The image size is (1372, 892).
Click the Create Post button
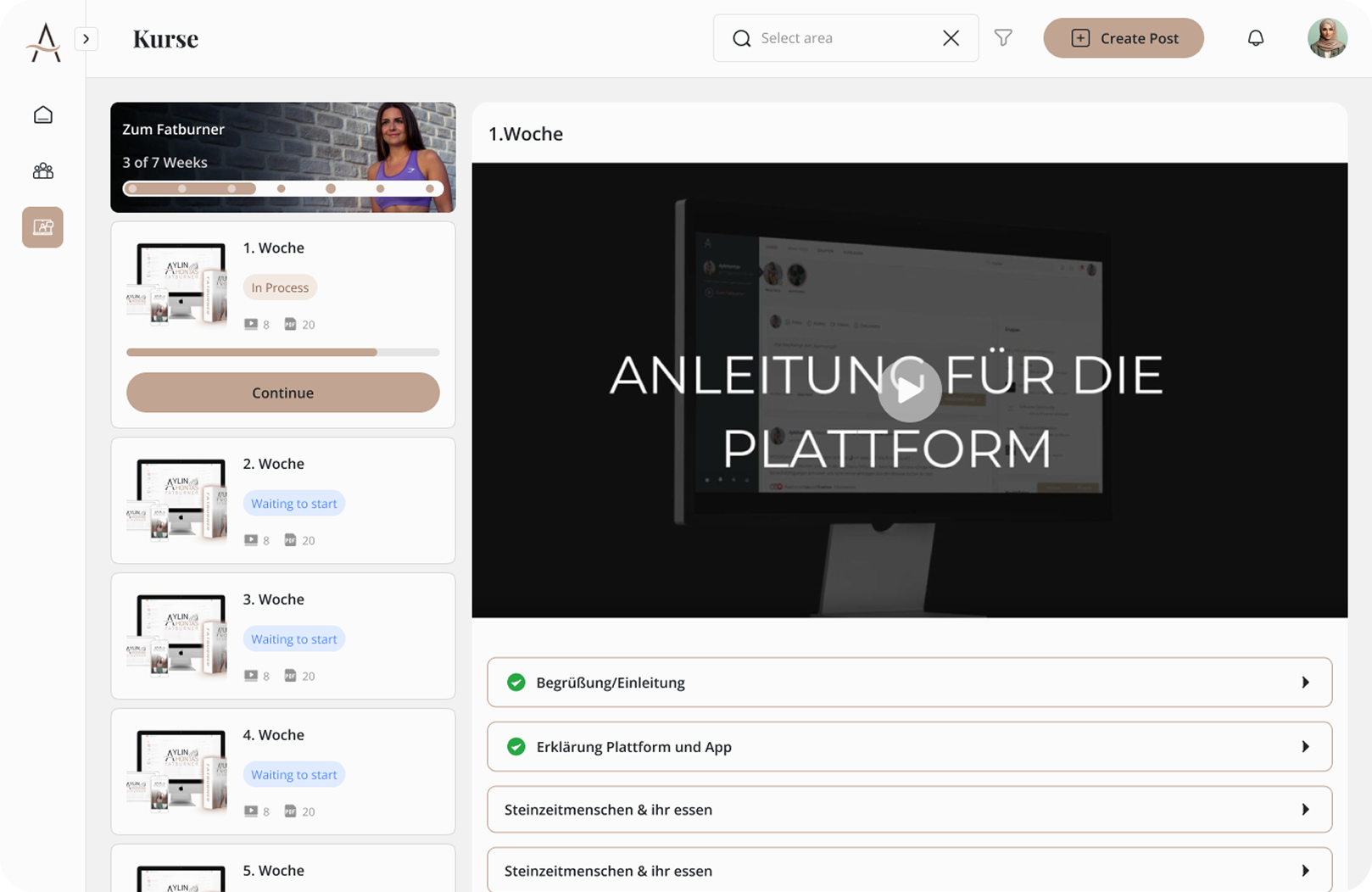1124,38
